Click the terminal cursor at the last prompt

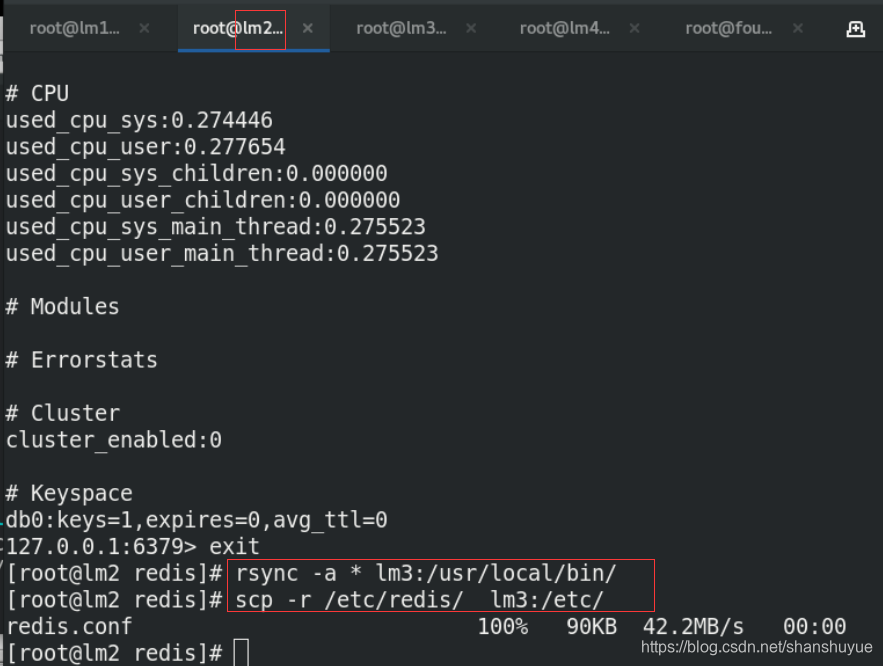tap(241, 653)
